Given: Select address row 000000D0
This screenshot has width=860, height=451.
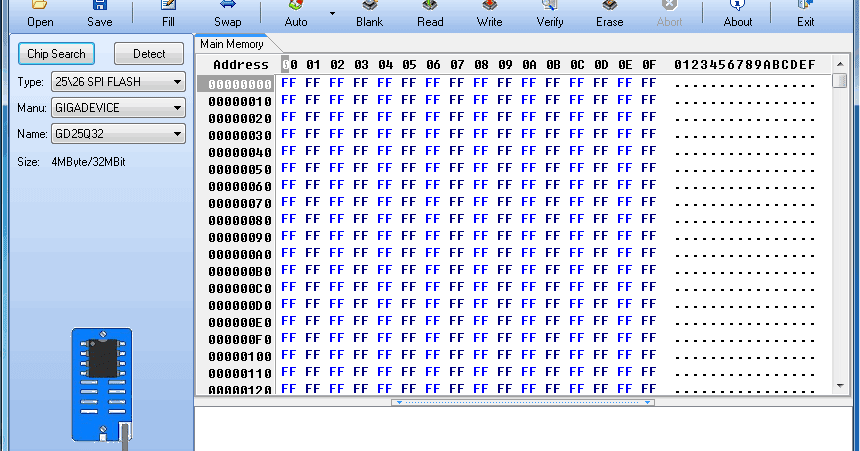Looking at the screenshot, I should pyautogui.click(x=240, y=306).
